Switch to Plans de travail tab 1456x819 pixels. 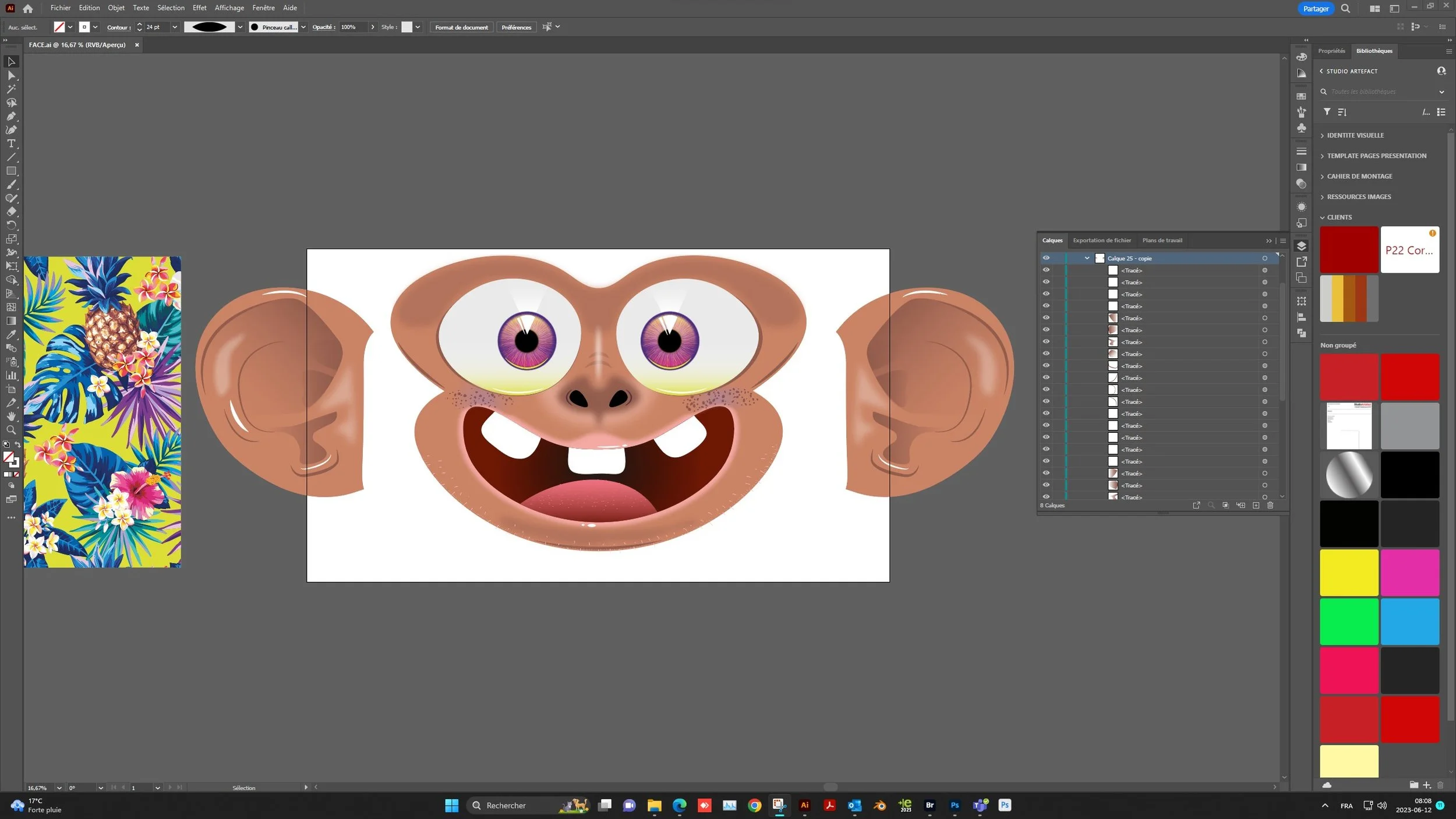click(1162, 241)
